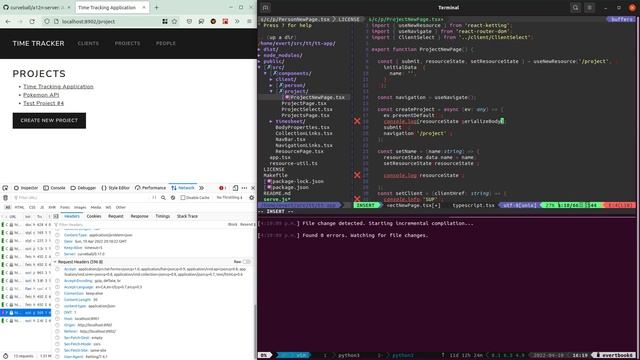
Task: Enable the Disable Cache checkbox
Action: 183,198
